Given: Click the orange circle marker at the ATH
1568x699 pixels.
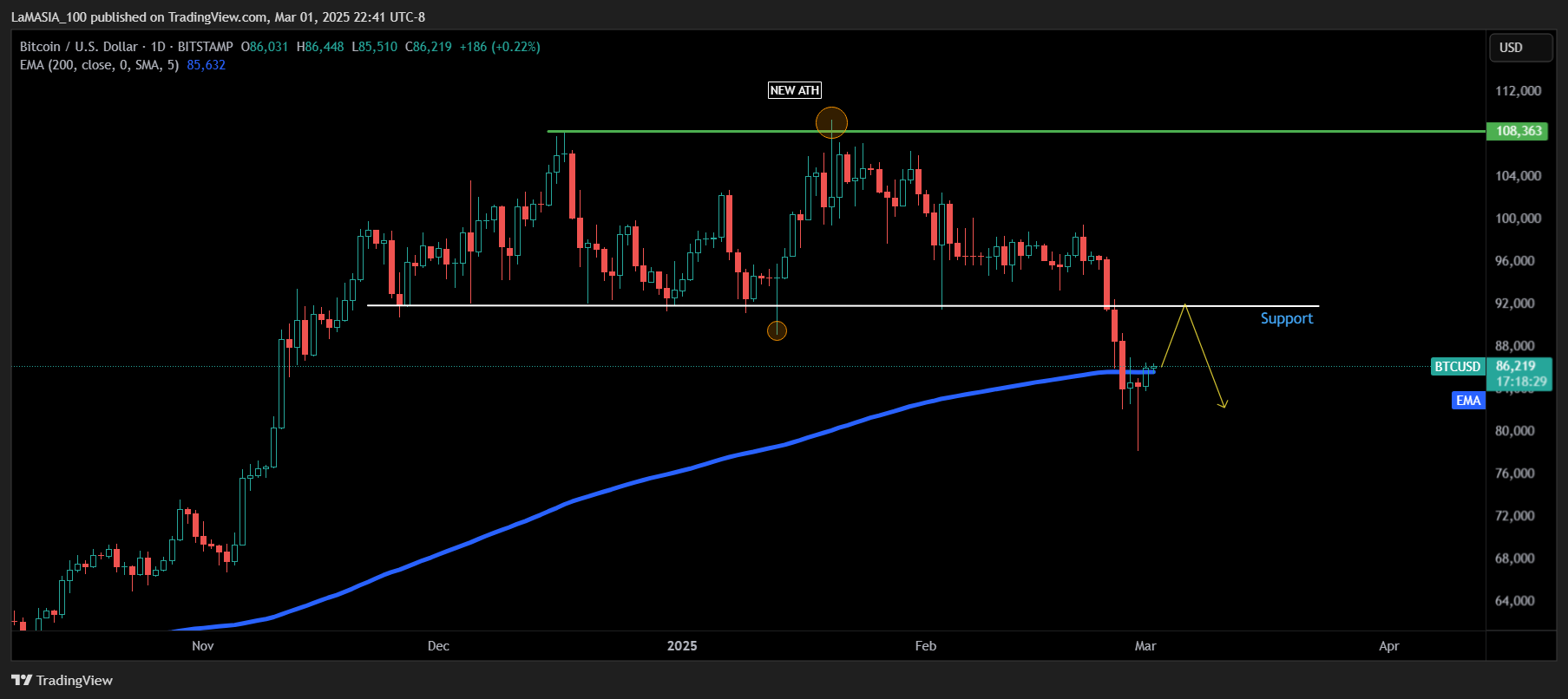Looking at the screenshot, I should pyautogui.click(x=831, y=123).
